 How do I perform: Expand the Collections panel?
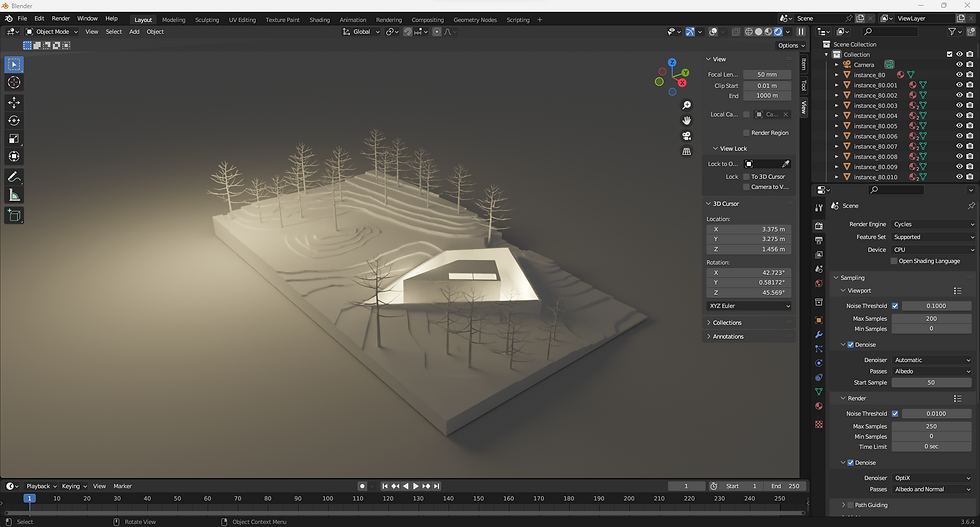point(727,322)
